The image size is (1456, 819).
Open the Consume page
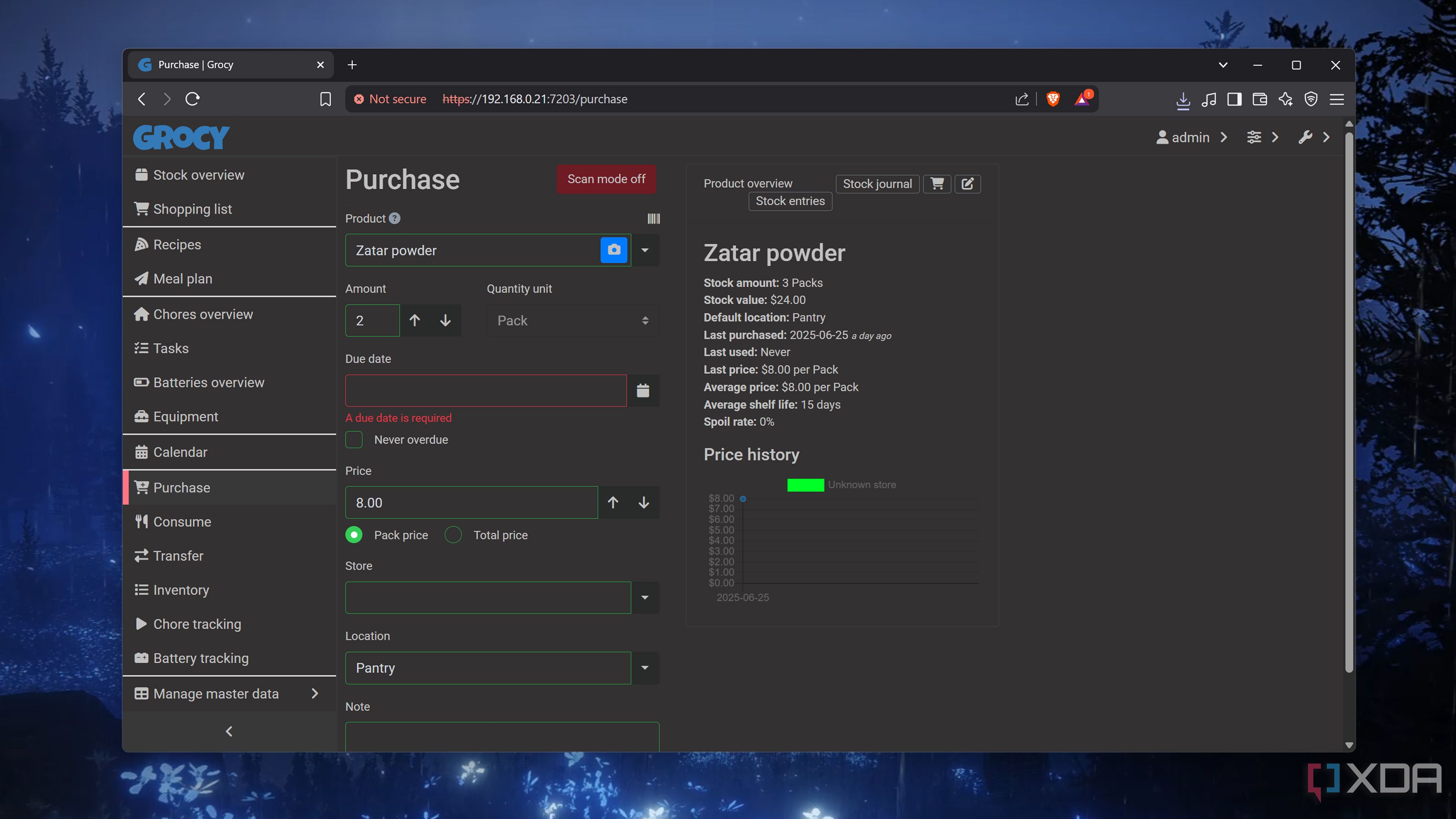click(x=229, y=521)
